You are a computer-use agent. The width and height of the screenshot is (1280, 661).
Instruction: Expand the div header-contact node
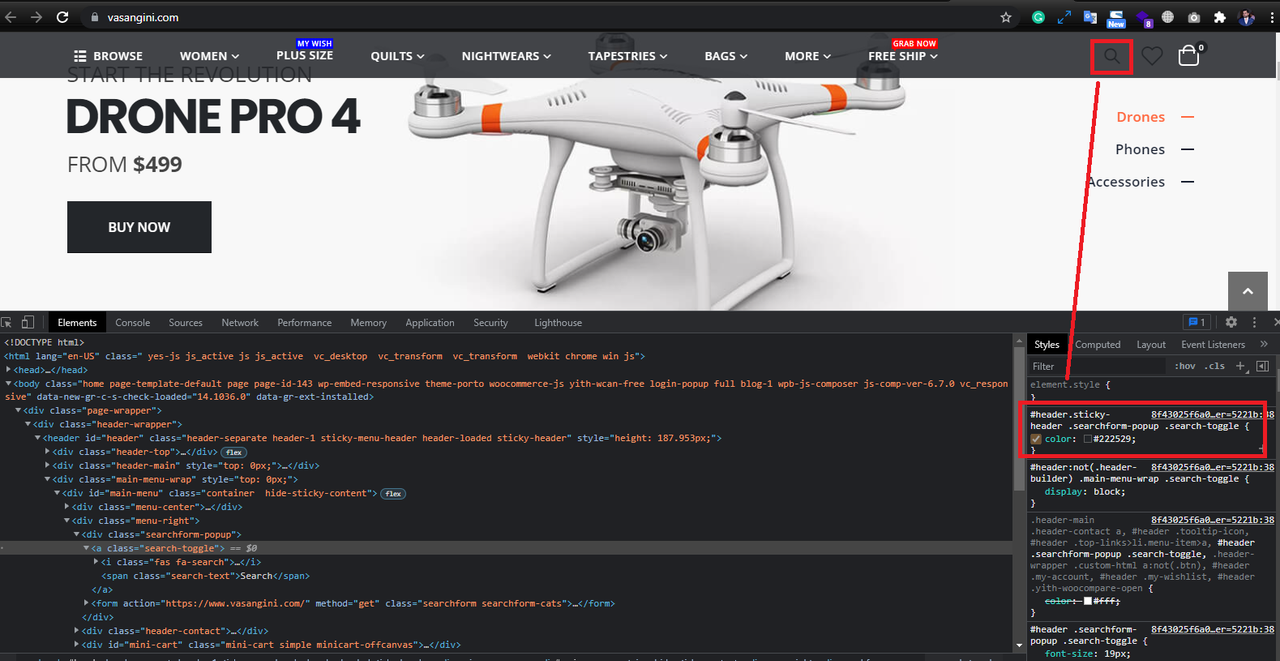[x=78, y=631]
